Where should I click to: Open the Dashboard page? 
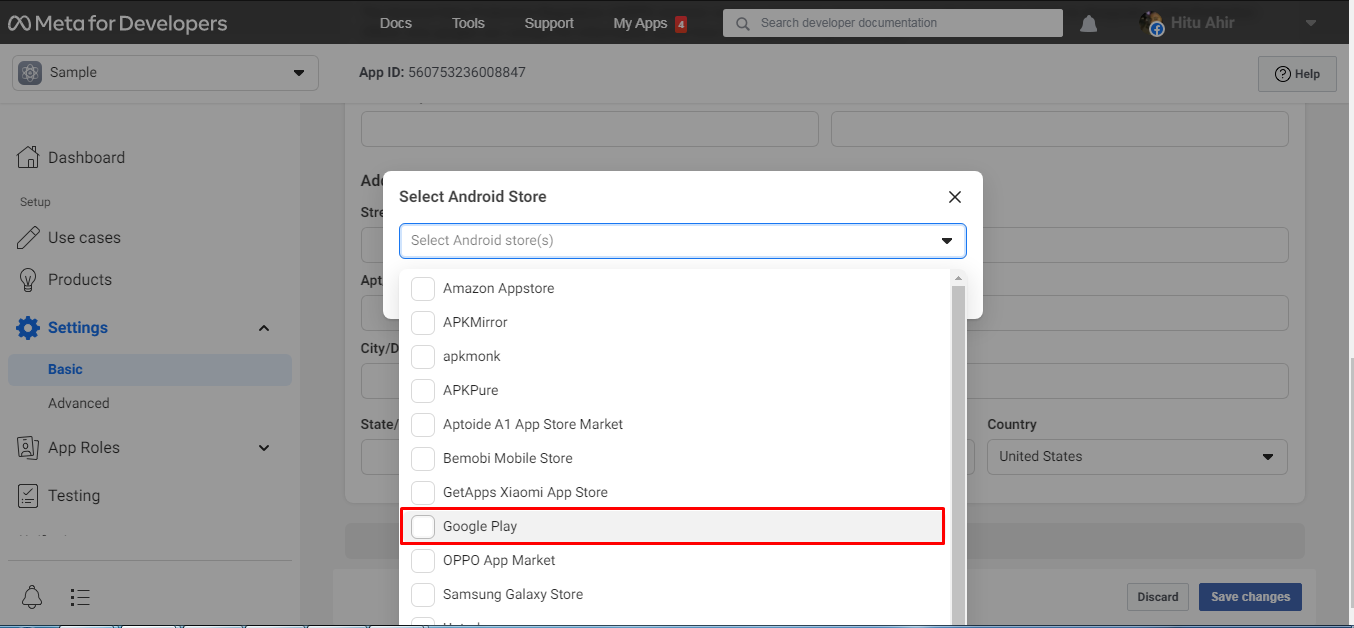coord(86,158)
